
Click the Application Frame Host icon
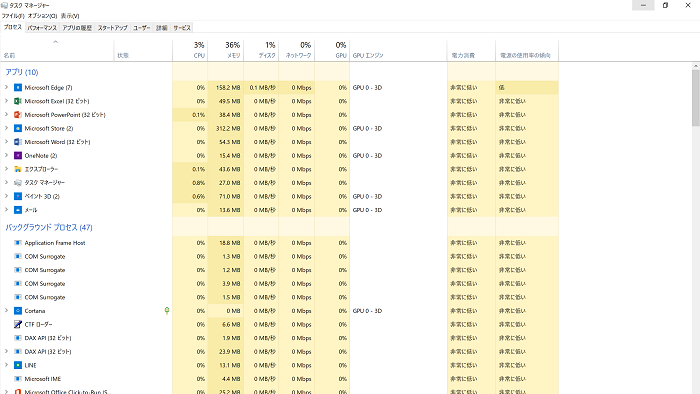click(18, 243)
